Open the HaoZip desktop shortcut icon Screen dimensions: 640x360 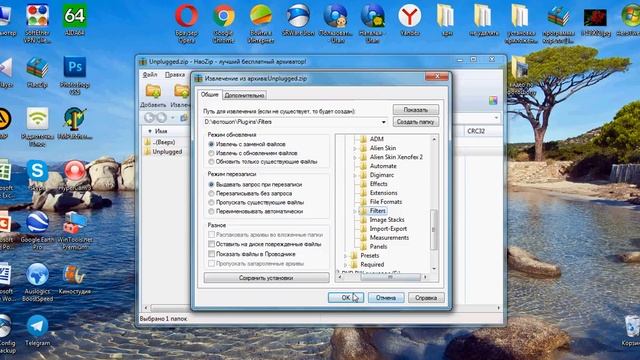pyautogui.click(x=37, y=67)
